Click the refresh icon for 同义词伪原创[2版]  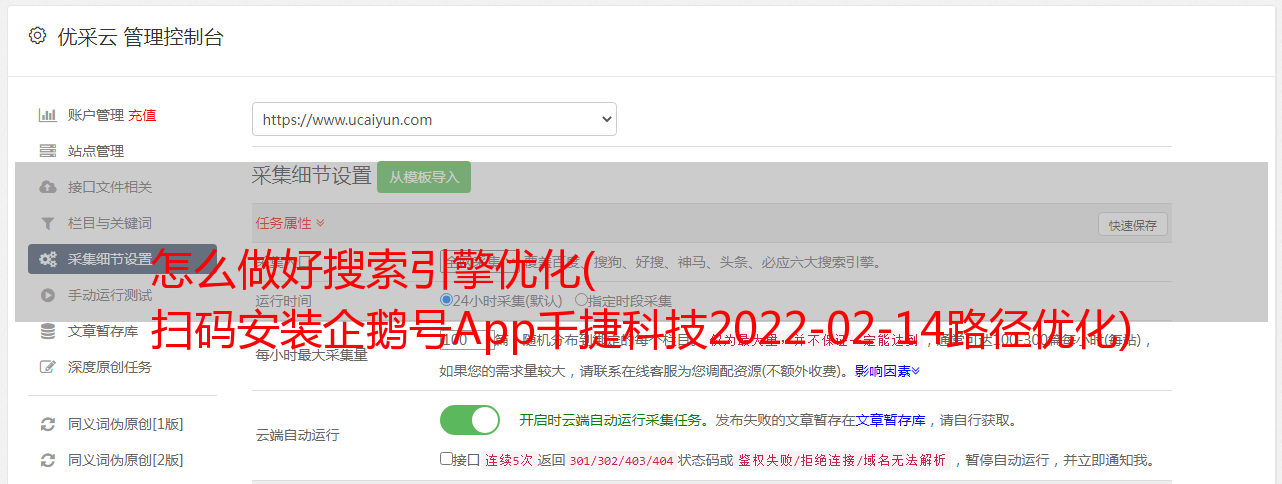click(x=47, y=460)
